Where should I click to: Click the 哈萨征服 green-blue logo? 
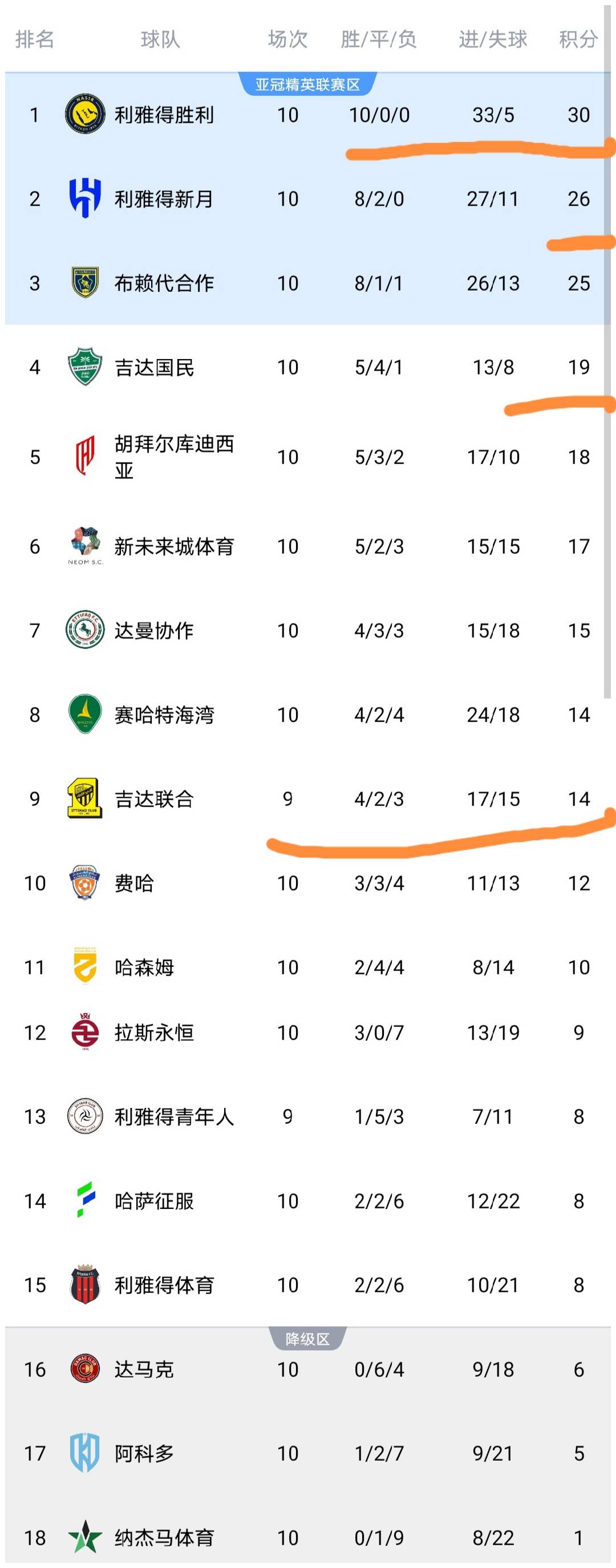coord(84,1200)
